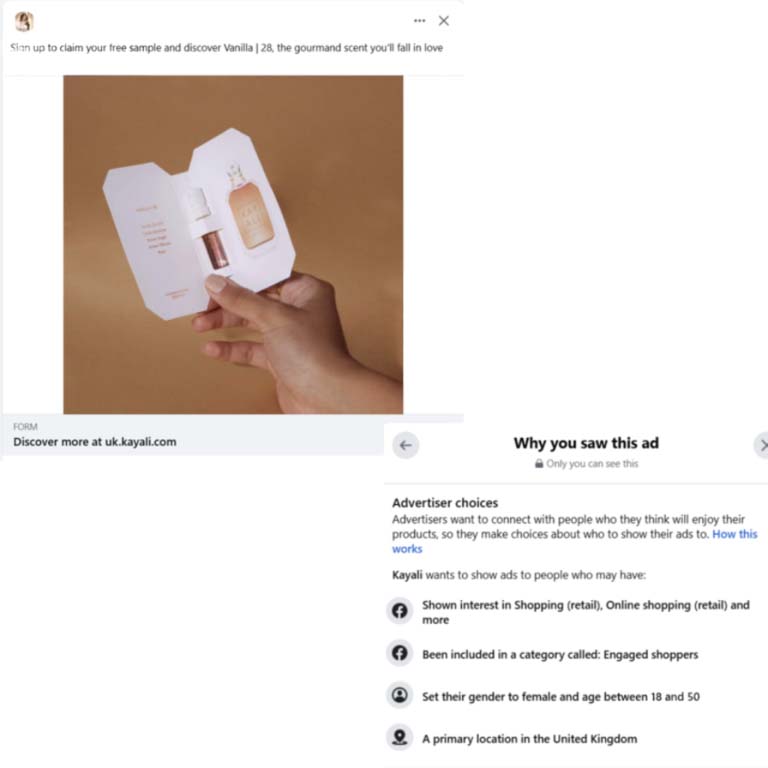Viewport: 768px width, 768px height.
Task: Click the profile icon beside gender and age
Action: 400,695
